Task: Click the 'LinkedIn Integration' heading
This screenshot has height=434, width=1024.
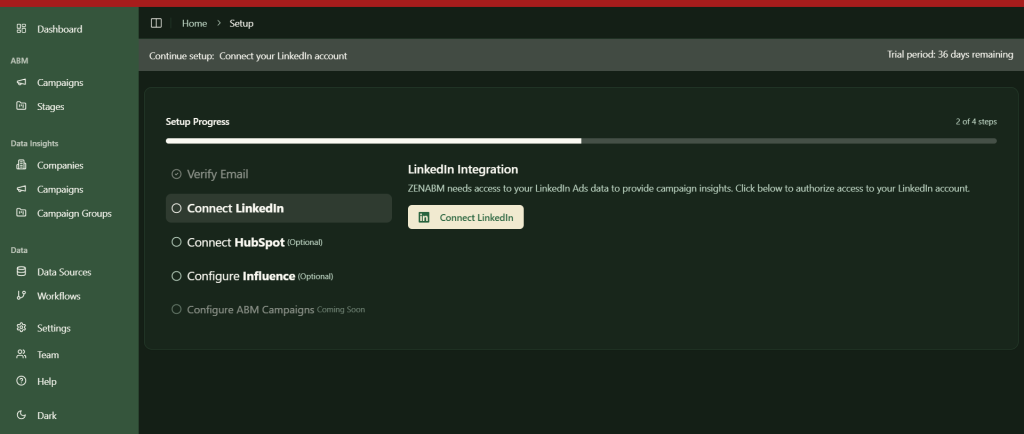Action: click(463, 170)
